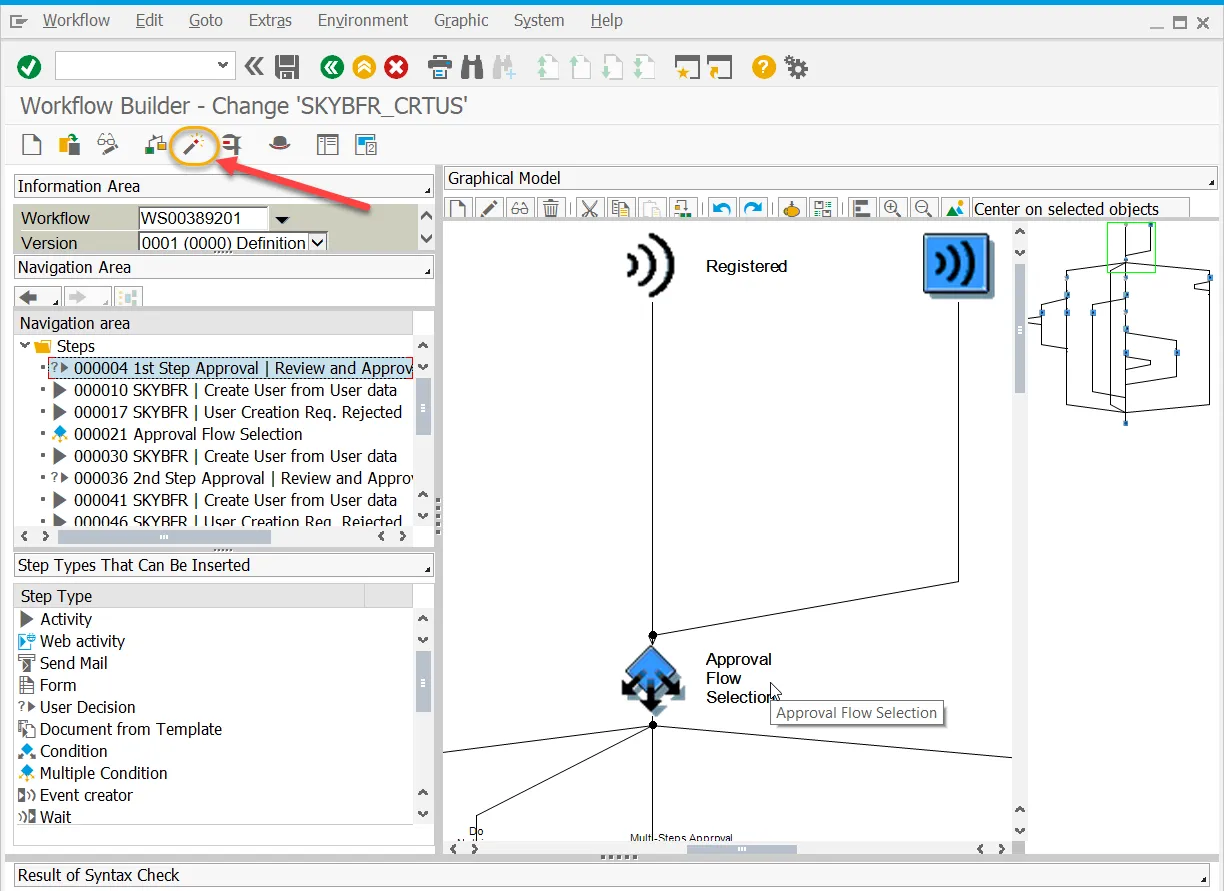Click the Test workflow icon
The image size is (1224, 891).
[x=232, y=145]
